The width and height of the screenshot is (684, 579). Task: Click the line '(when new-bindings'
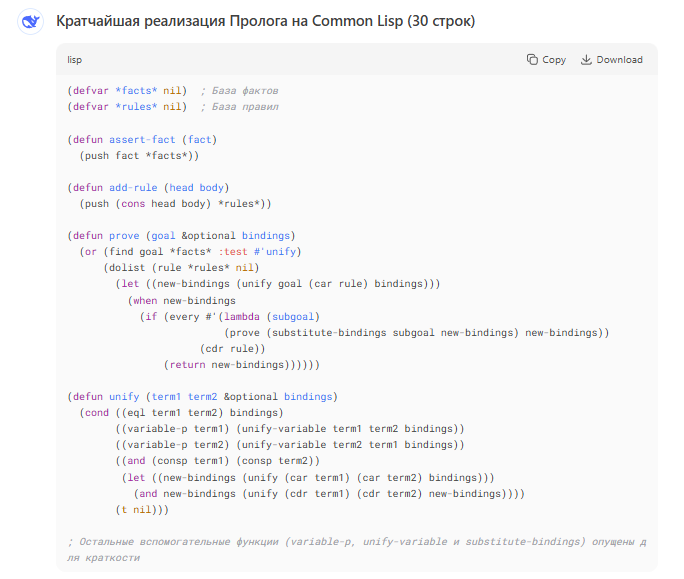click(181, 301)
